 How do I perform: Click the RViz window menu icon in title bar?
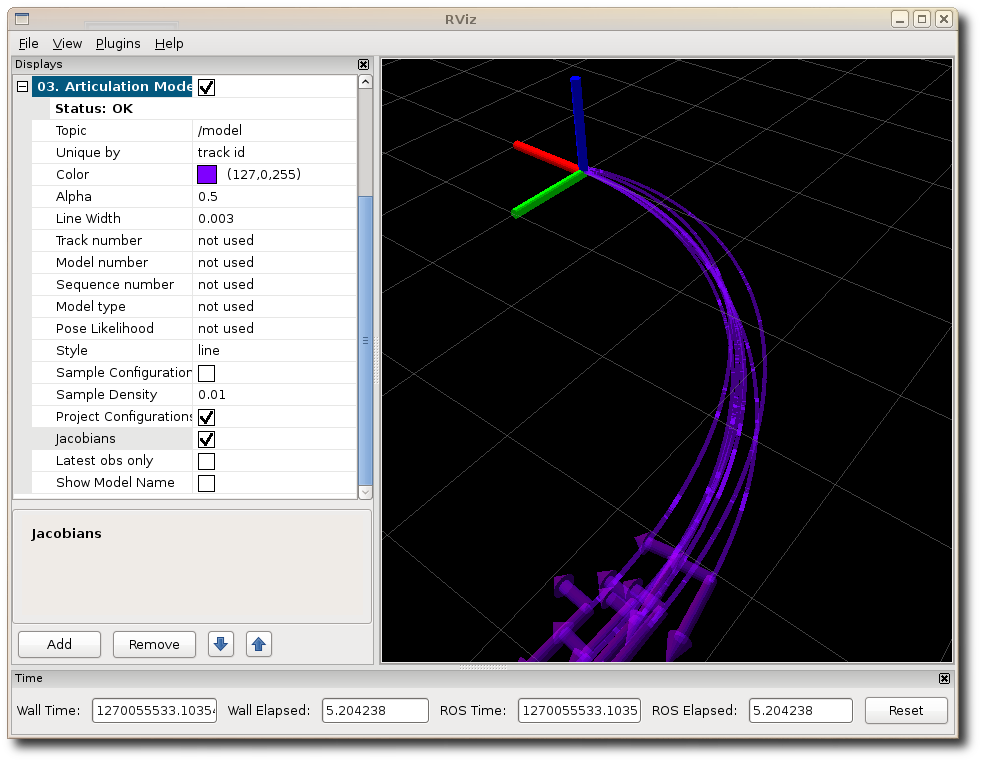pyautogui.click(x=22, y=18)
